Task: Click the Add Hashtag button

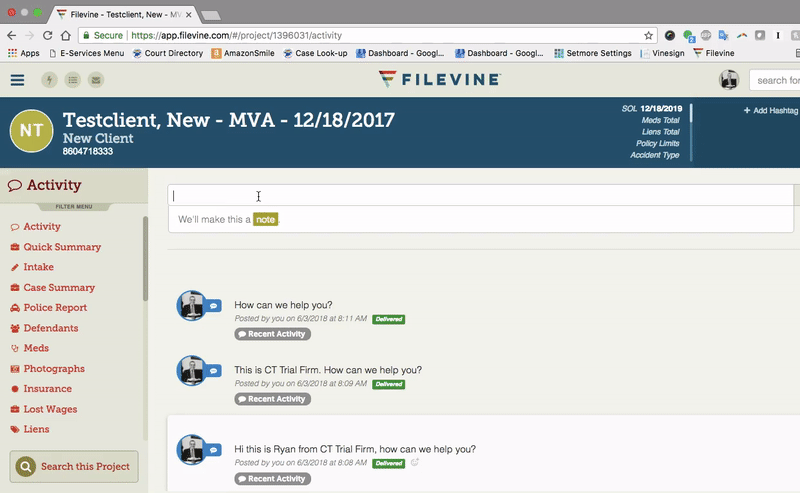Action: coord(771,110)
